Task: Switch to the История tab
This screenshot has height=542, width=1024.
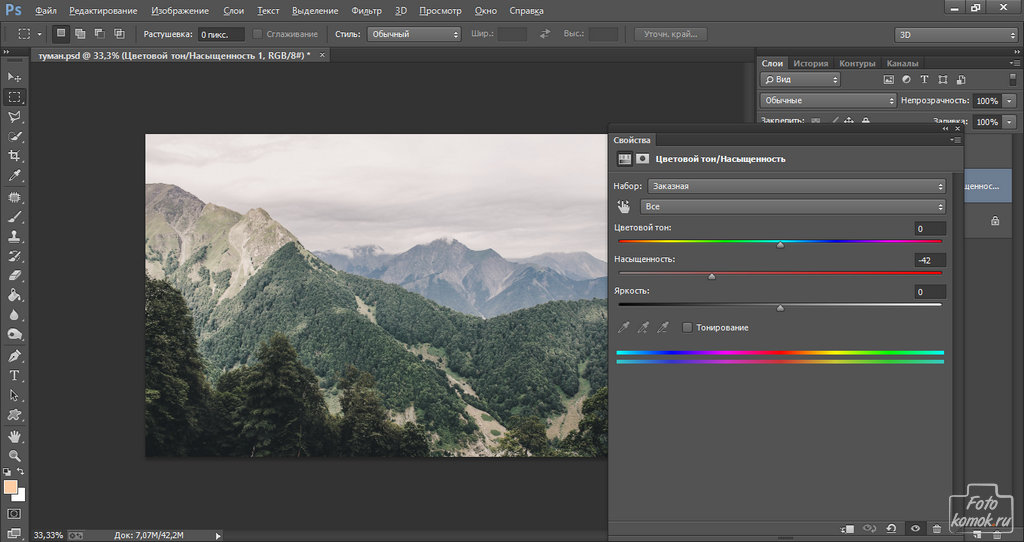Action: pos(810,63)
